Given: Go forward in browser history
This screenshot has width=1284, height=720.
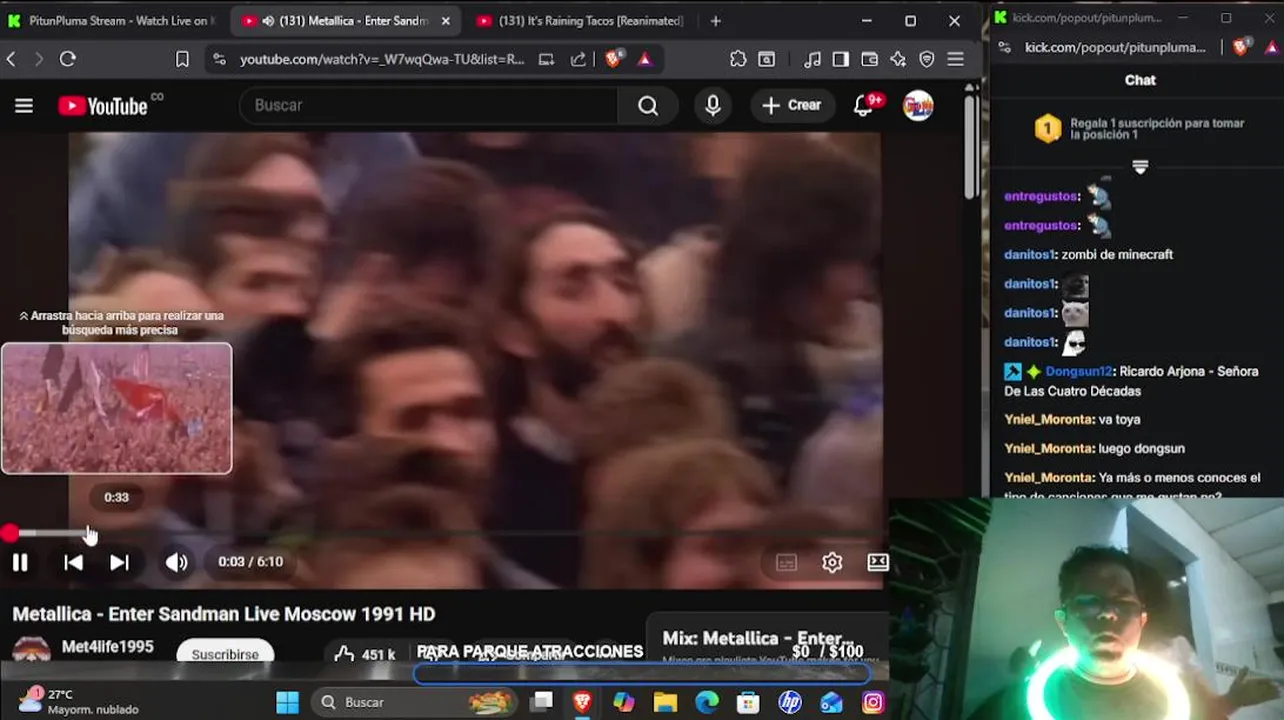Looking at the screenshot, I should pyautogui.click(x=39, y=60).
